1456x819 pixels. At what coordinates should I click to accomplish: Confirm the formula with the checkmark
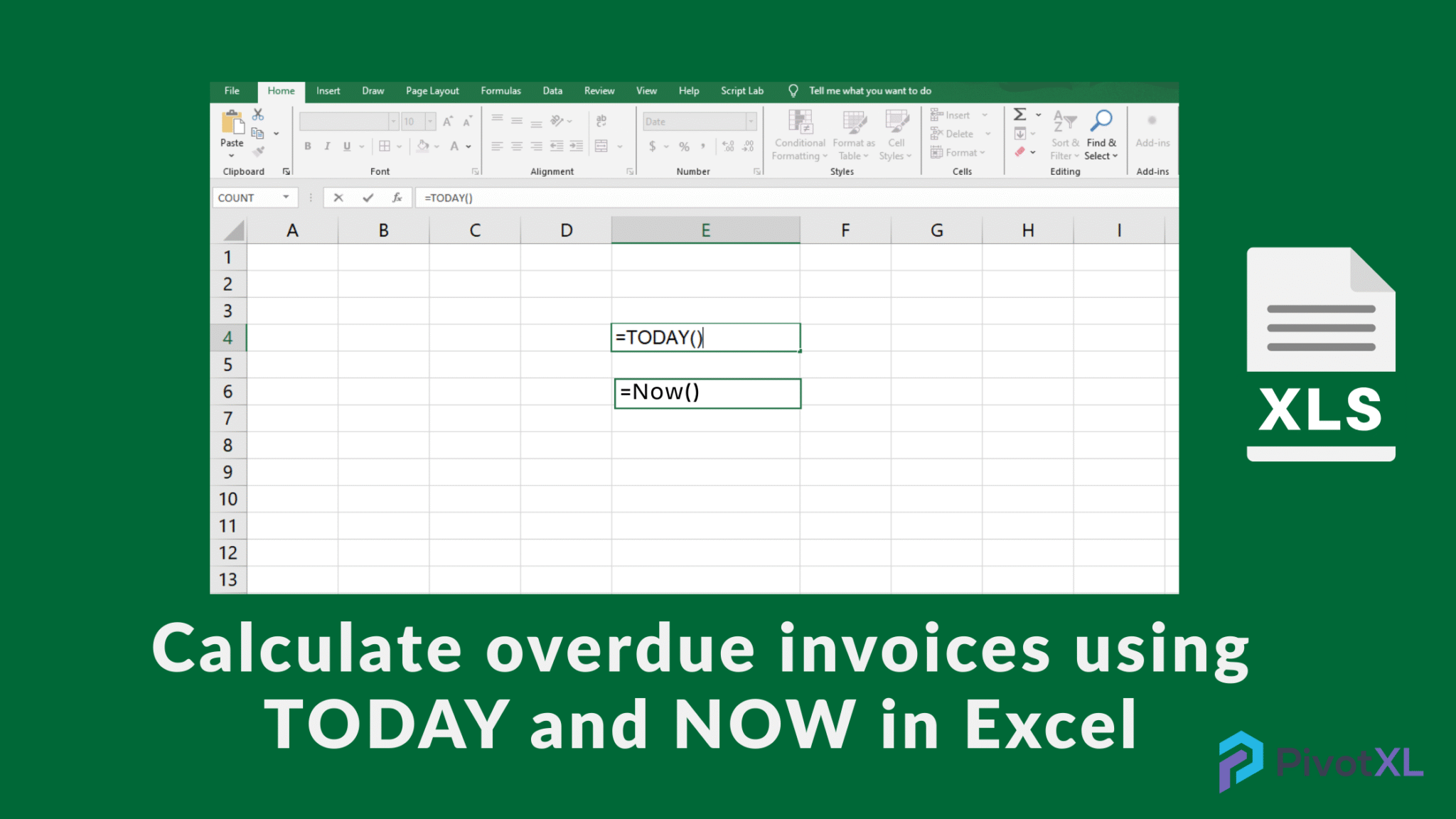click(x=368, y=197)
